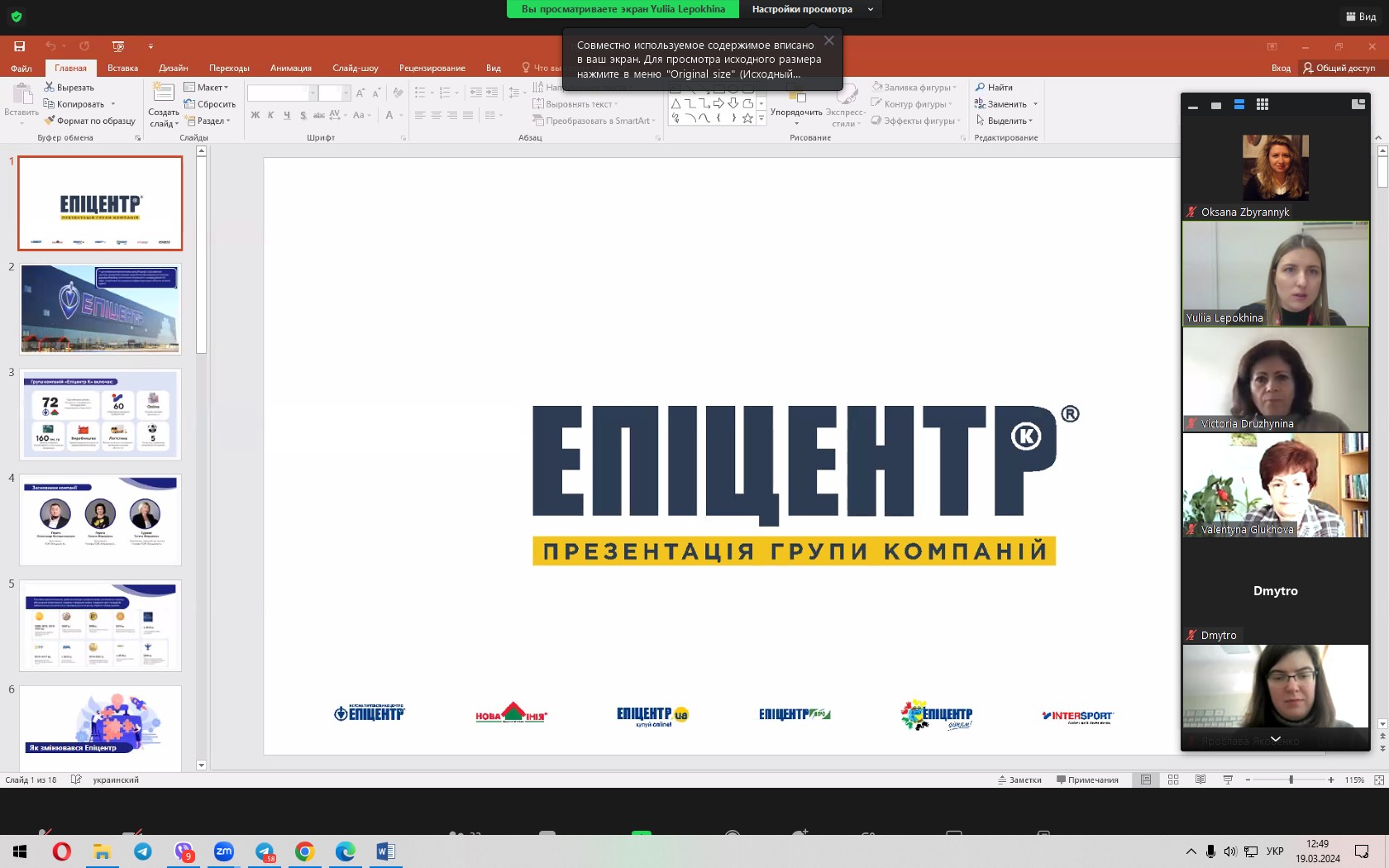Minimize the Zoom video panel to a bar
1389x868 pixels.
[x=1192, y=106]
